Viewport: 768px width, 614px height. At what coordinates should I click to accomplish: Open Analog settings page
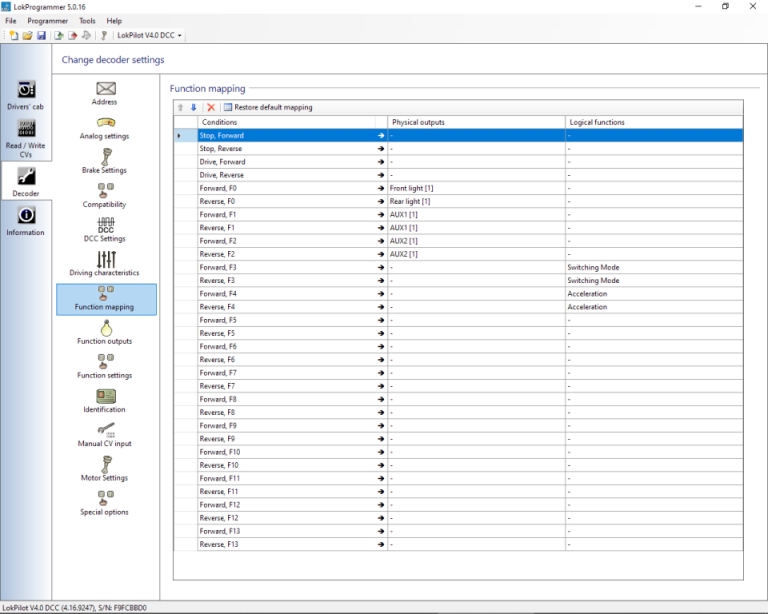pos(105,129)
